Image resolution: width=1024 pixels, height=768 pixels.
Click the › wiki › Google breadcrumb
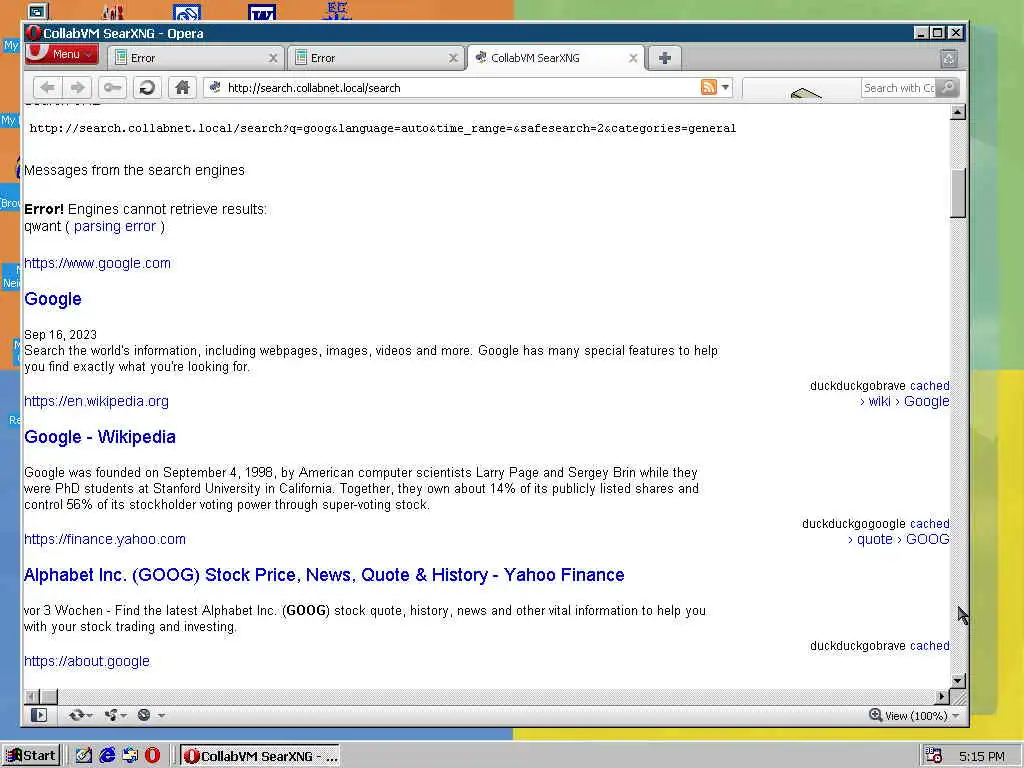click(x=904, y=402)
